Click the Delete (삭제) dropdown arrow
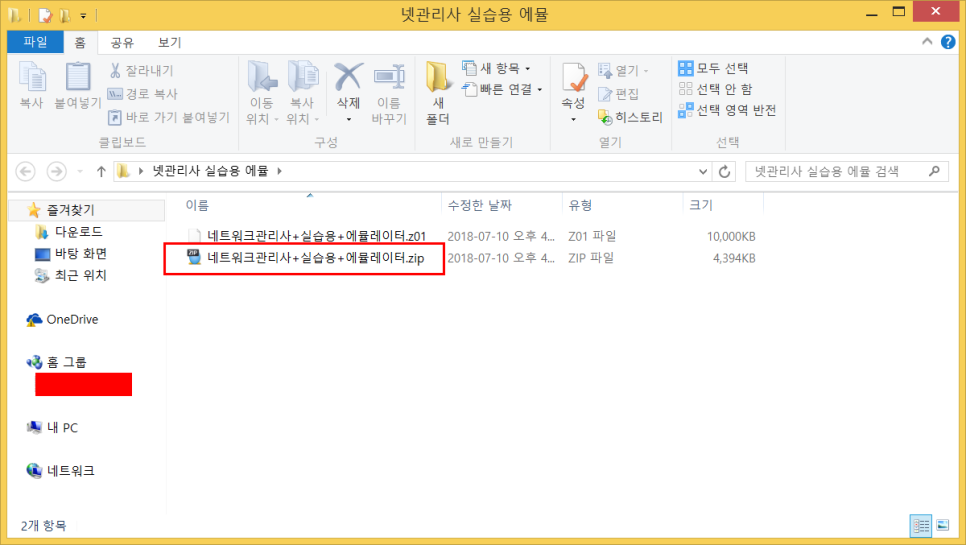 pos(348,119)
